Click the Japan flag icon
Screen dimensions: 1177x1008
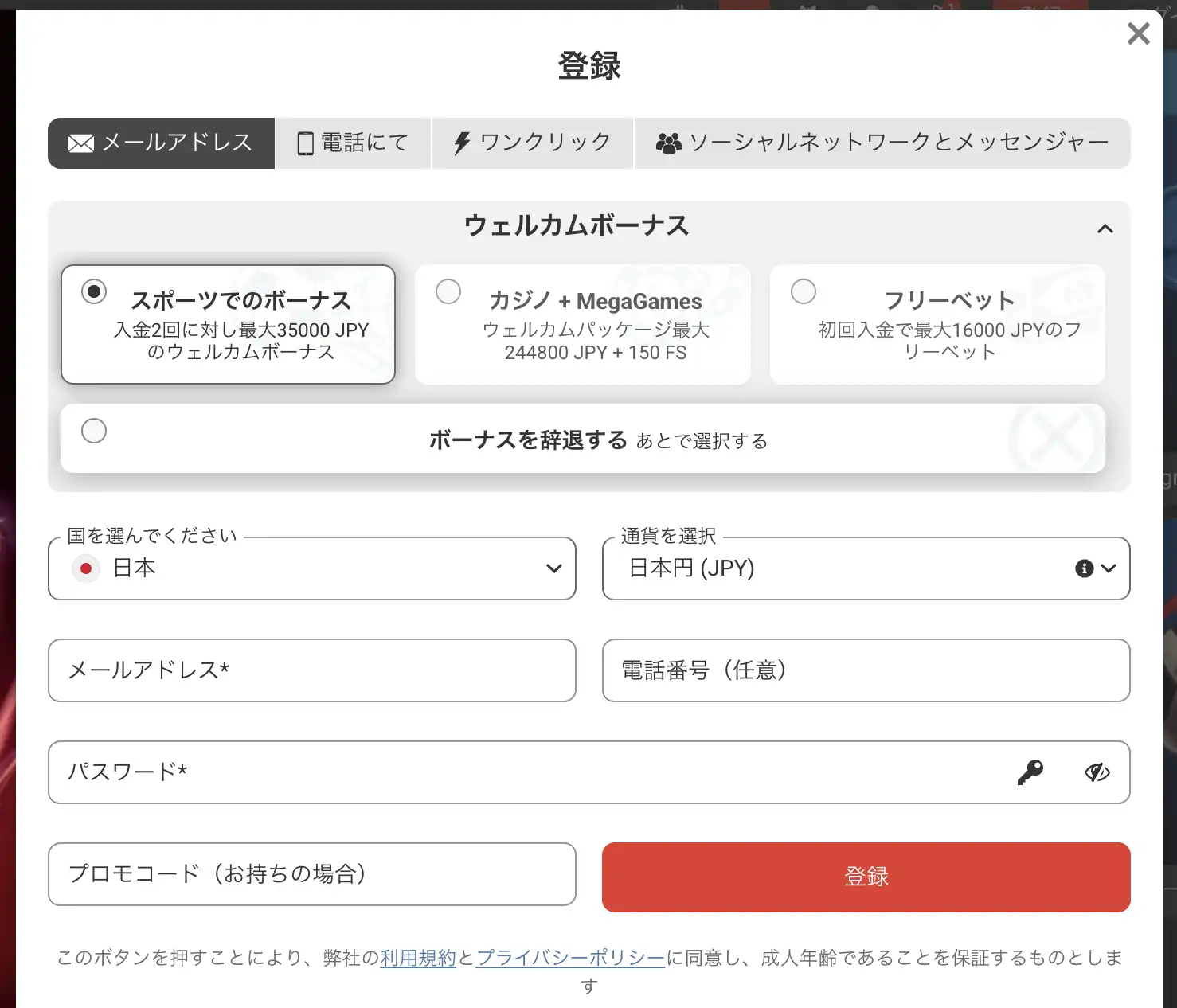coord(86,568)
